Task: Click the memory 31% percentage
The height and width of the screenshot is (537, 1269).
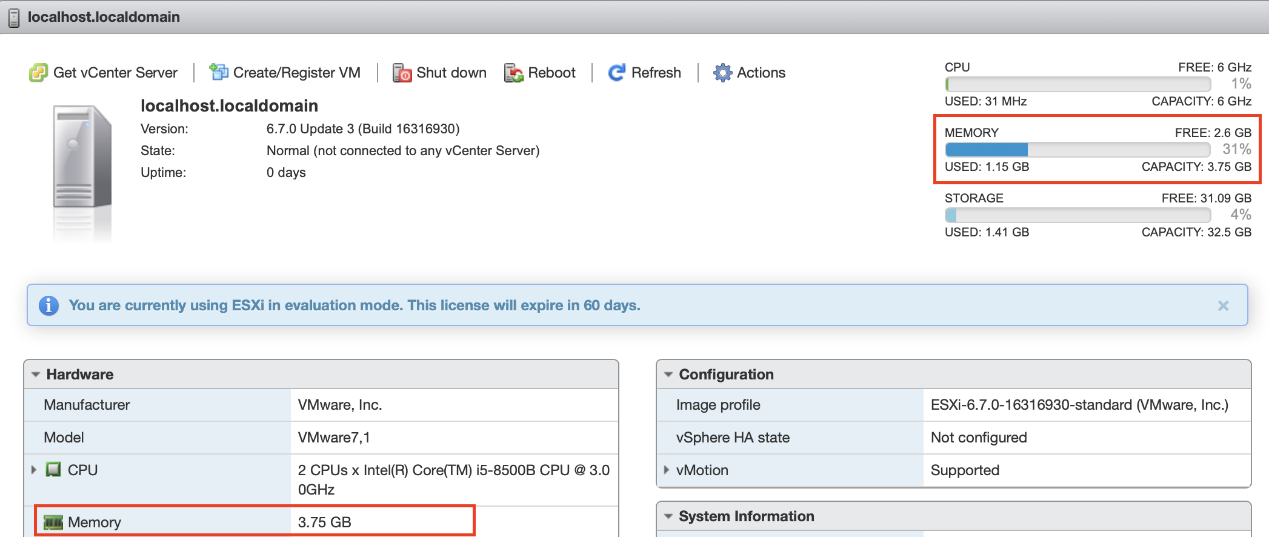Action: click(x=1237, y=149)
